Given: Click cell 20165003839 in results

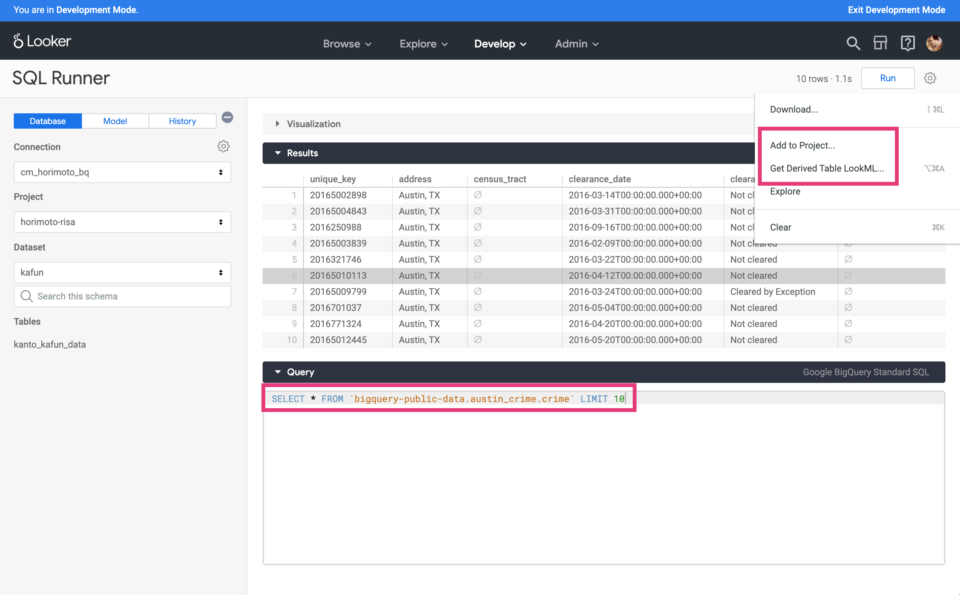Looking at the screenshot, I should click(x=338, y=244).
